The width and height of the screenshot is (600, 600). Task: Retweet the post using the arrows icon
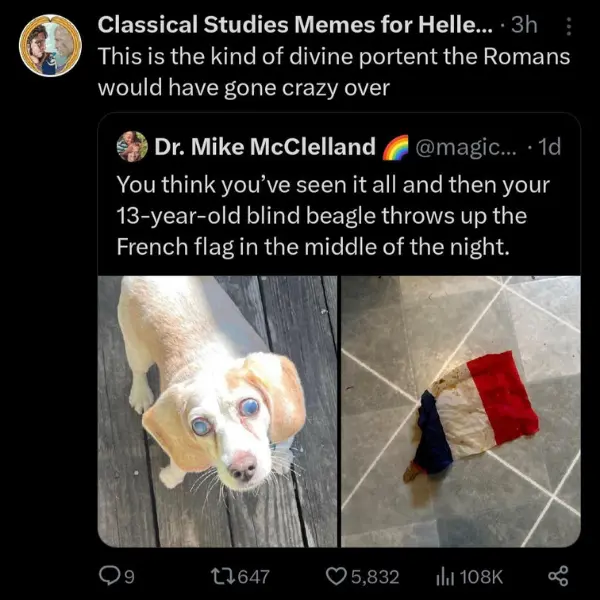[220, 575]
